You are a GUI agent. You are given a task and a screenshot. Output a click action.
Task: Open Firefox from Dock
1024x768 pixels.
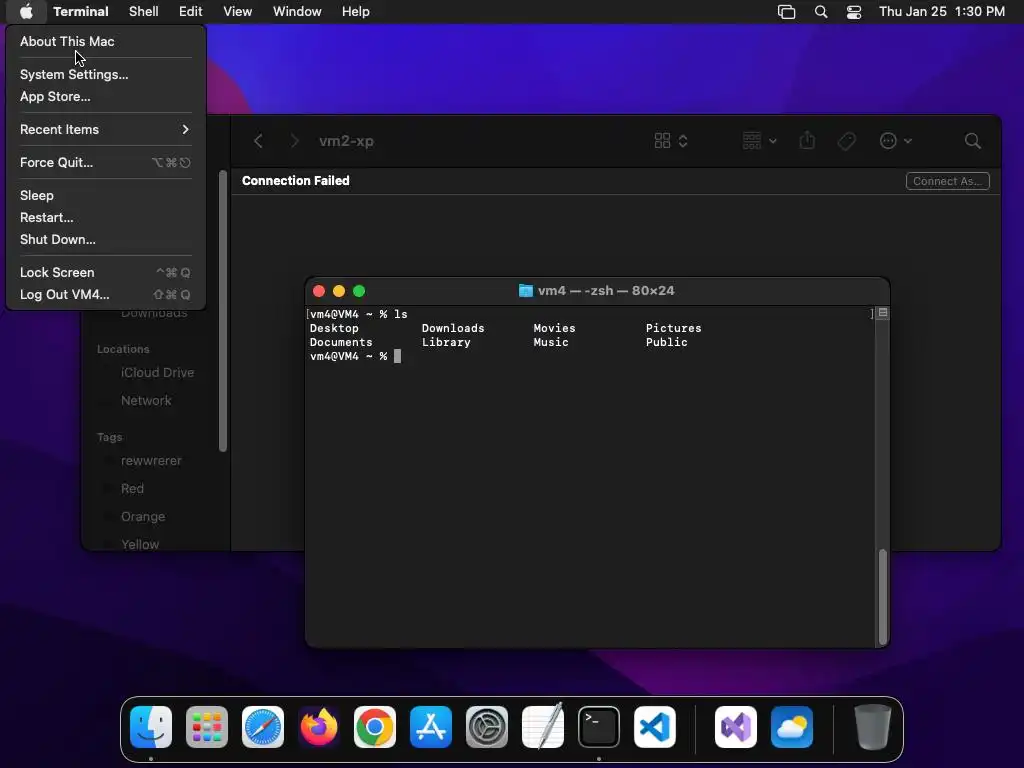pyautogui.click(x=319, y=727)
